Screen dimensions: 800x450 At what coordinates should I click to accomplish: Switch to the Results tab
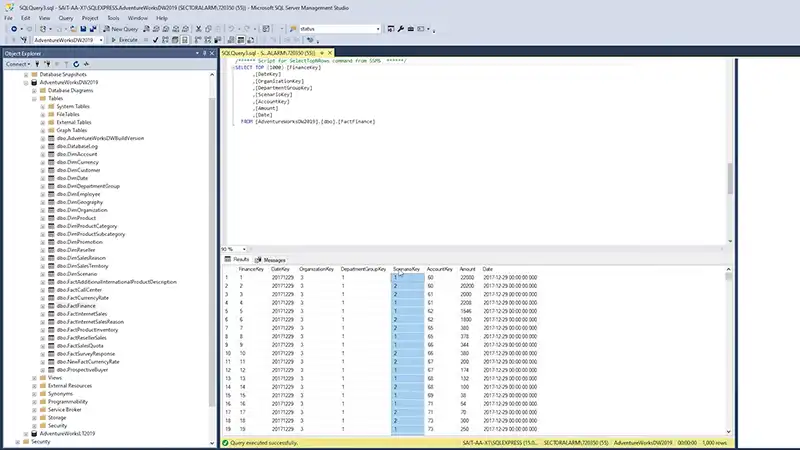[x=237, y=260]
